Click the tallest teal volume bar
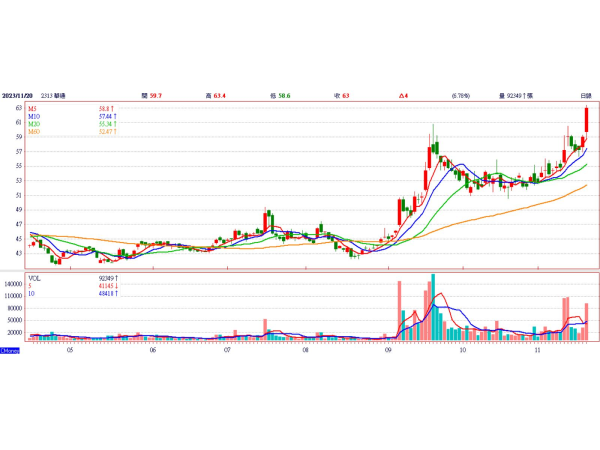This screenshot has height=450, width=600. click(x=433, y=307)
